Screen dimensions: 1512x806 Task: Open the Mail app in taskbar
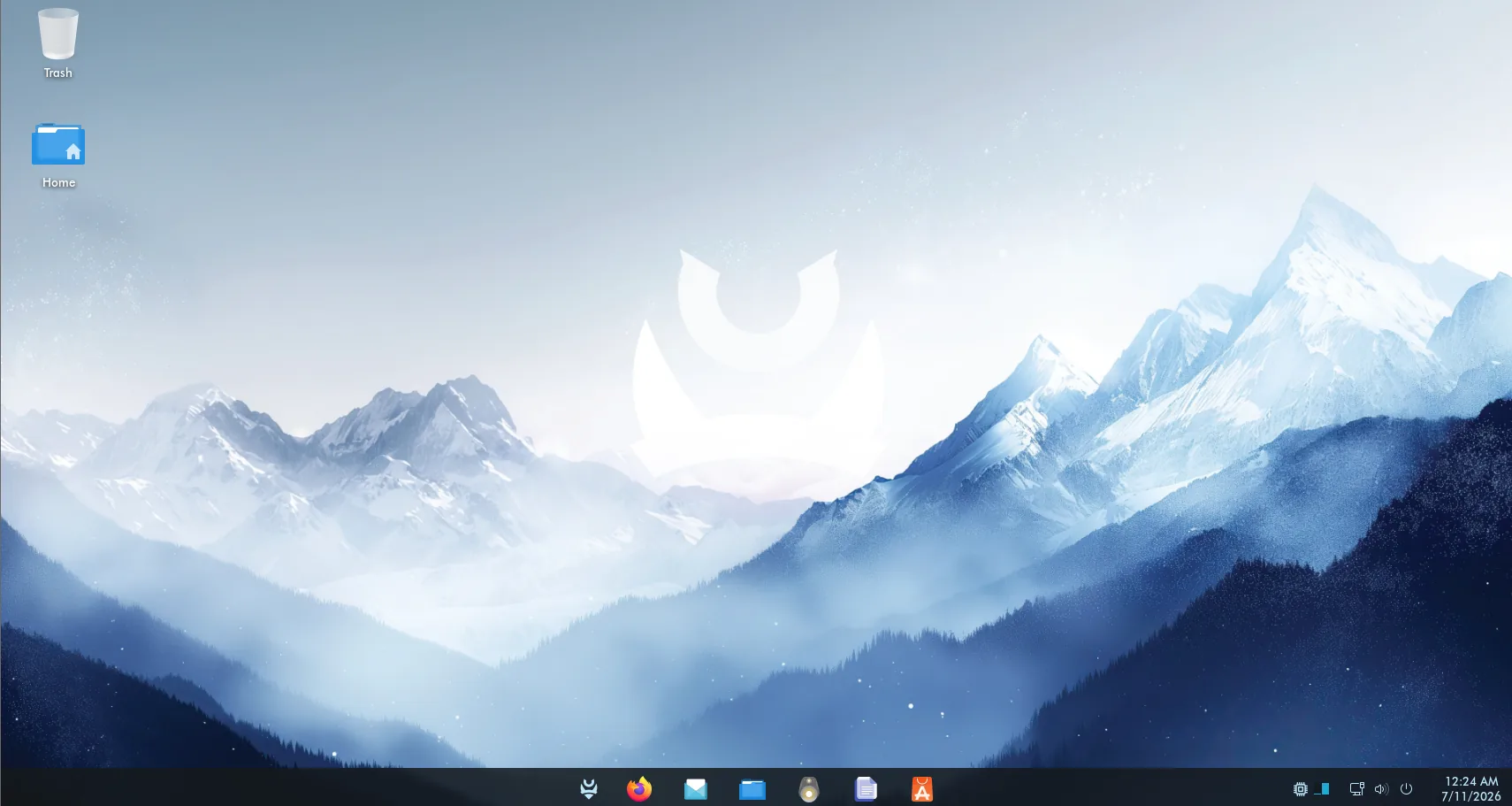(x=696, y=788)
